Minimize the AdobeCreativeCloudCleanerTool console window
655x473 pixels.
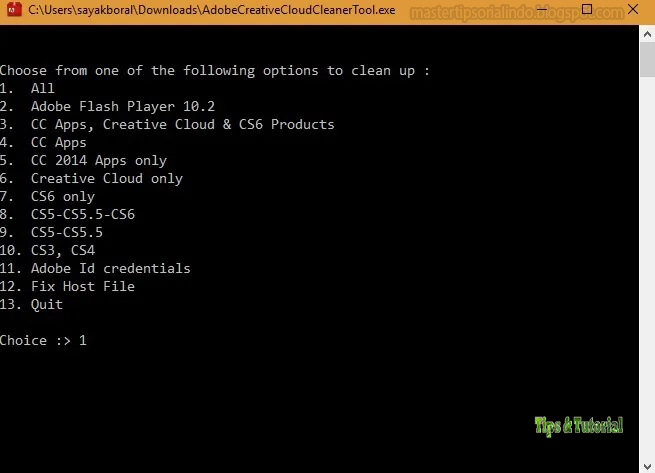click(542, 9)
